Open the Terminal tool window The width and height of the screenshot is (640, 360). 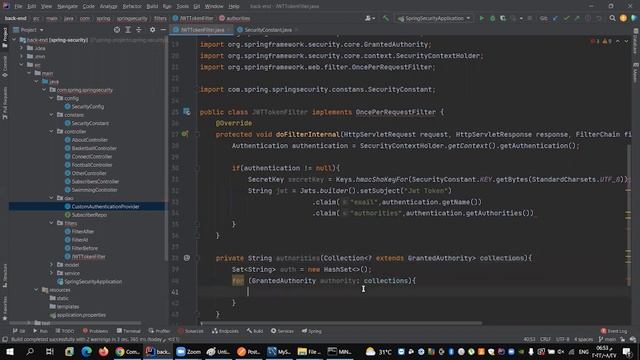pos(129,331)
